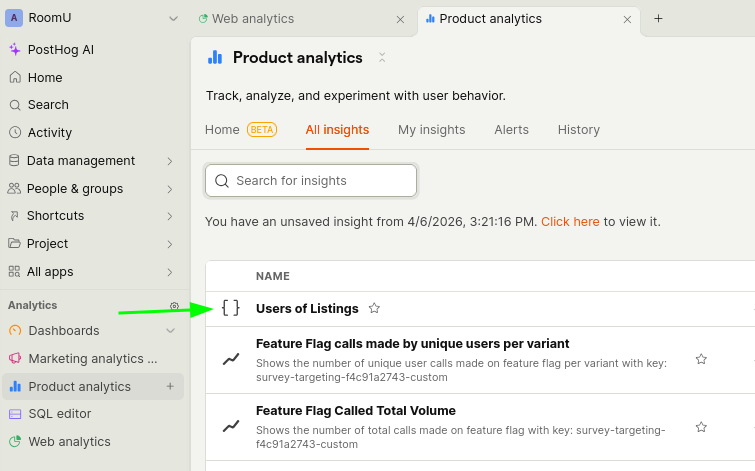The height and width of the screenshot is (471, 755).
Task: Click the Search magnifier in sidebar
Action: tap(15, 105)
